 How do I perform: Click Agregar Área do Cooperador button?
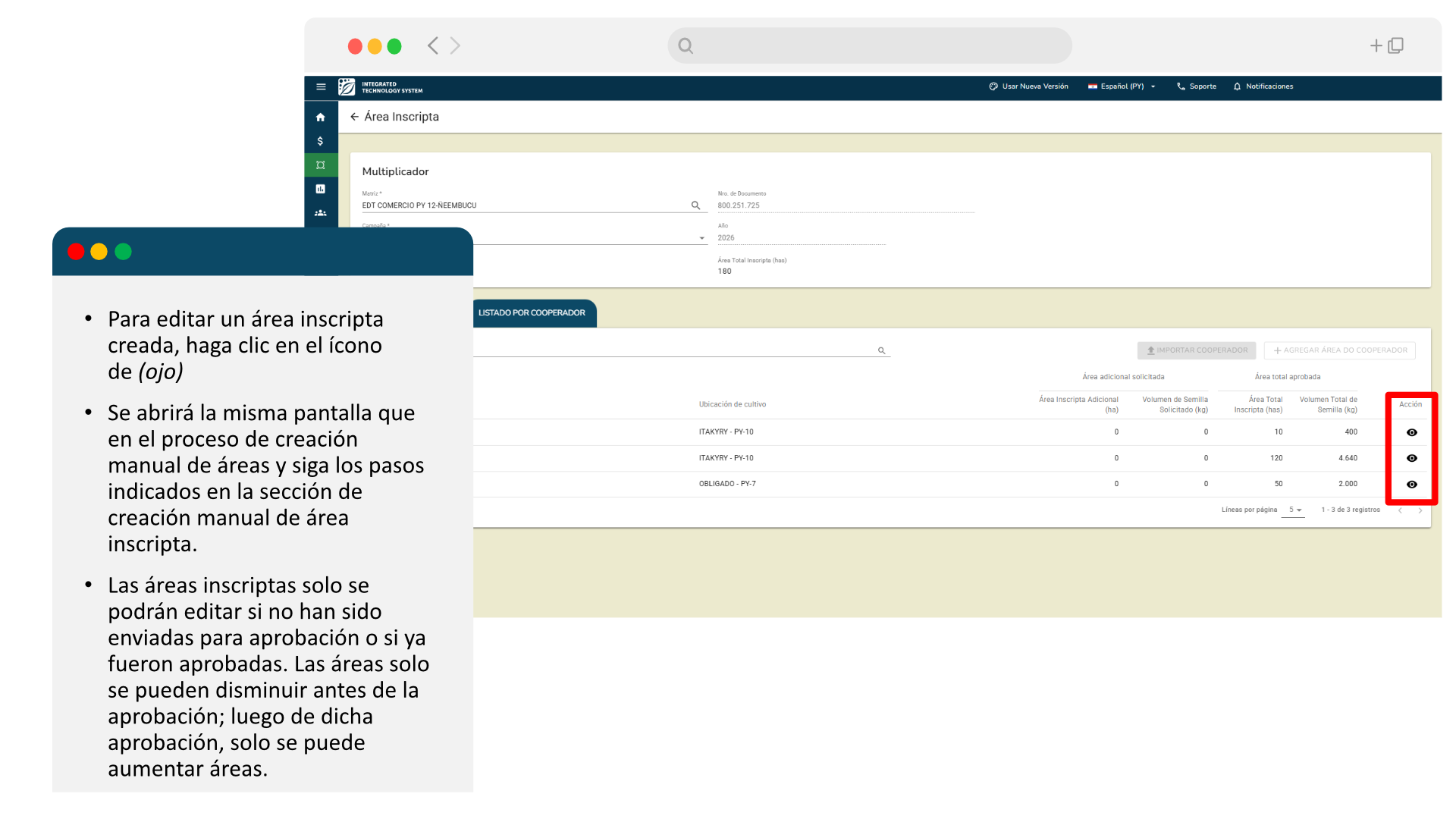click(1340, 350)
